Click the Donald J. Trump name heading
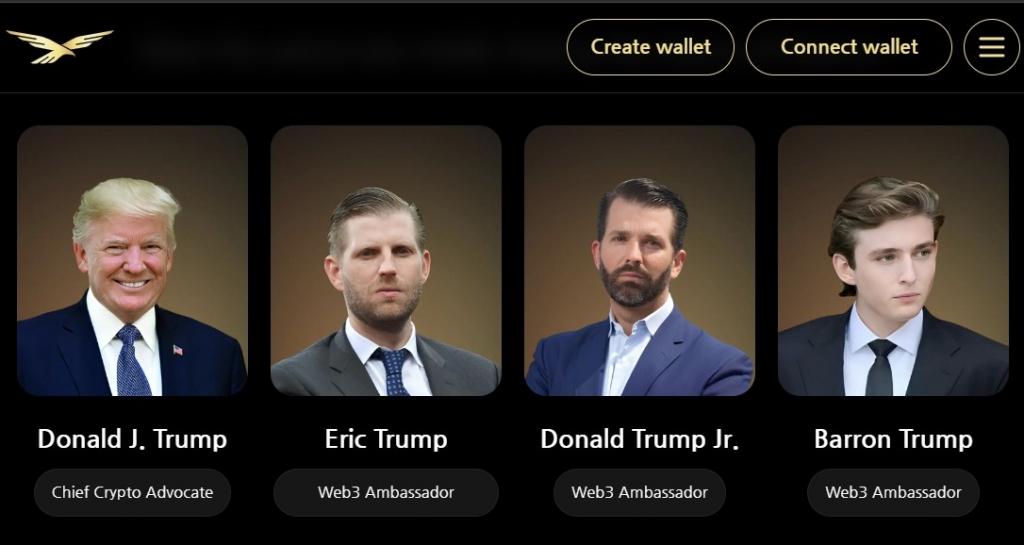The image size is (1024, 545). (133, 439)
